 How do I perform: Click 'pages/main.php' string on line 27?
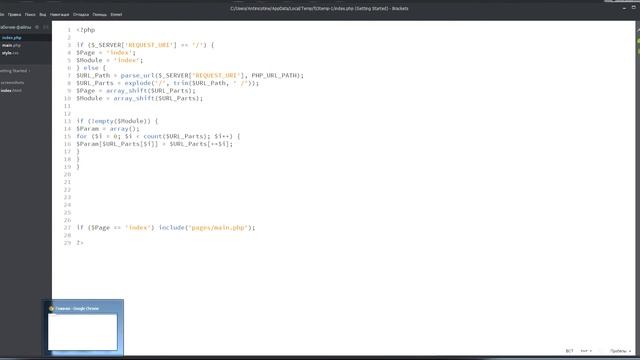(x=218, y=228)
